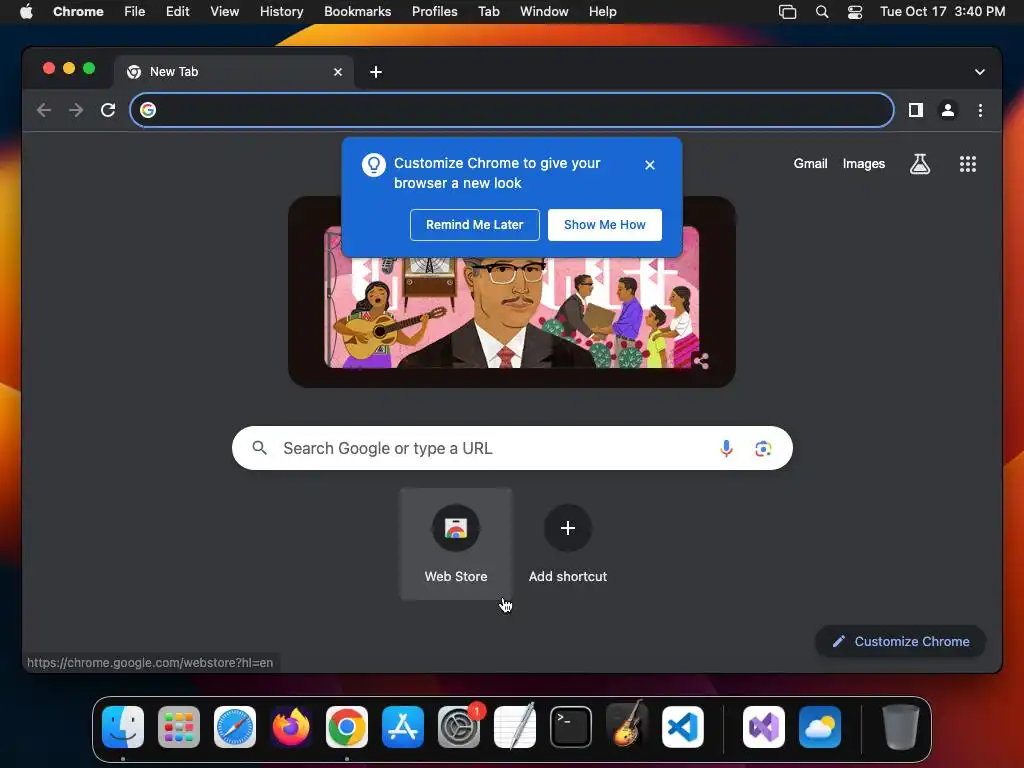Click the Chrome icon in the dock

point(347,727)
